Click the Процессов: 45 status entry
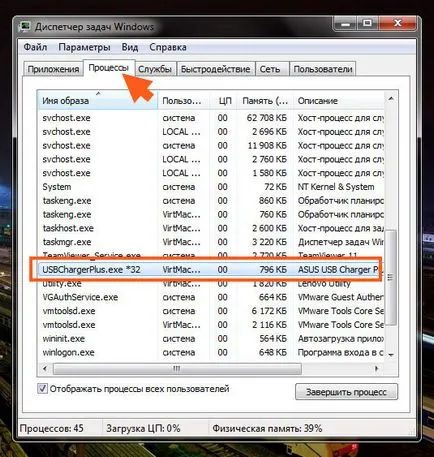 pyautogui.click(x=52, y=428)
